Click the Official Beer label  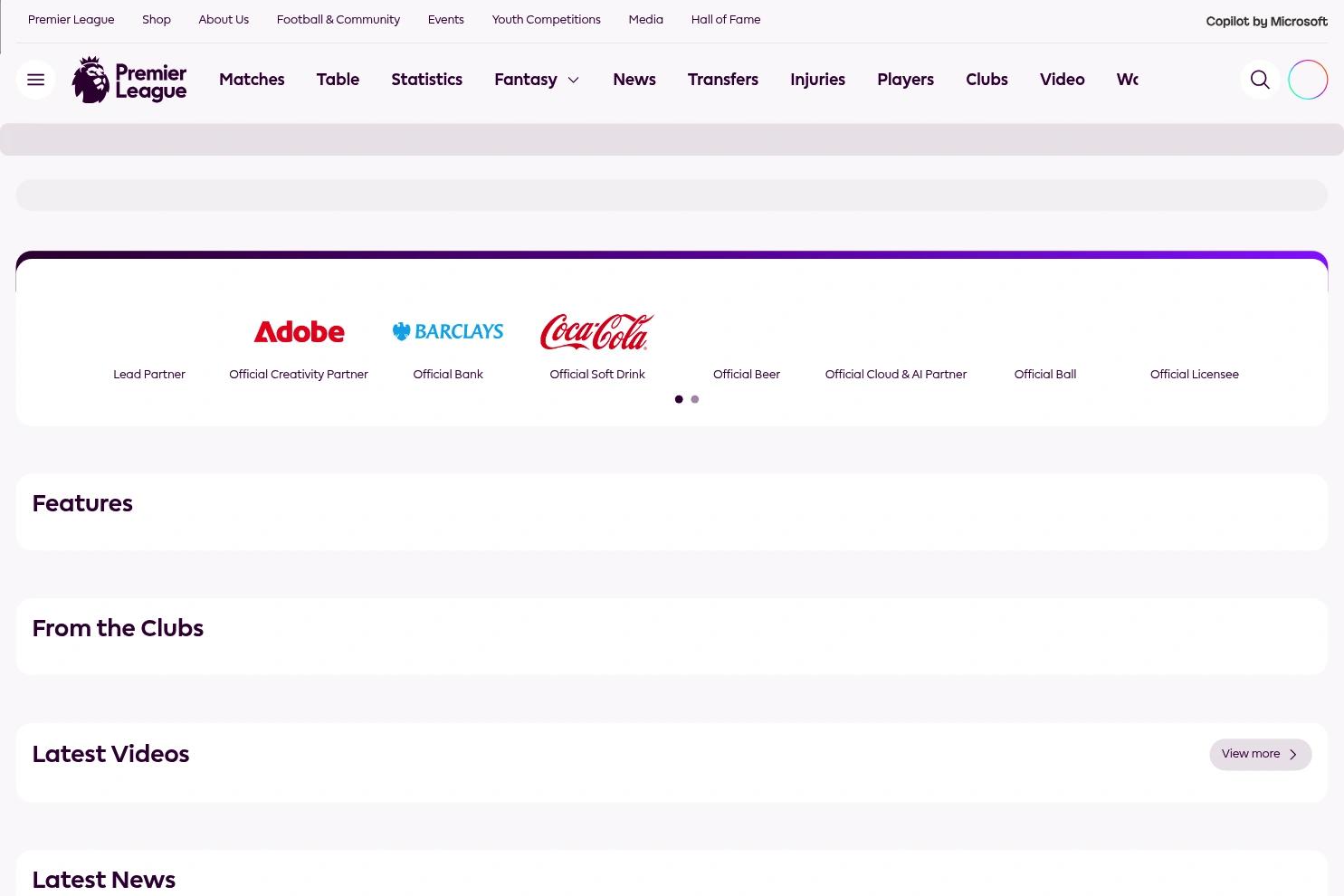747,375
